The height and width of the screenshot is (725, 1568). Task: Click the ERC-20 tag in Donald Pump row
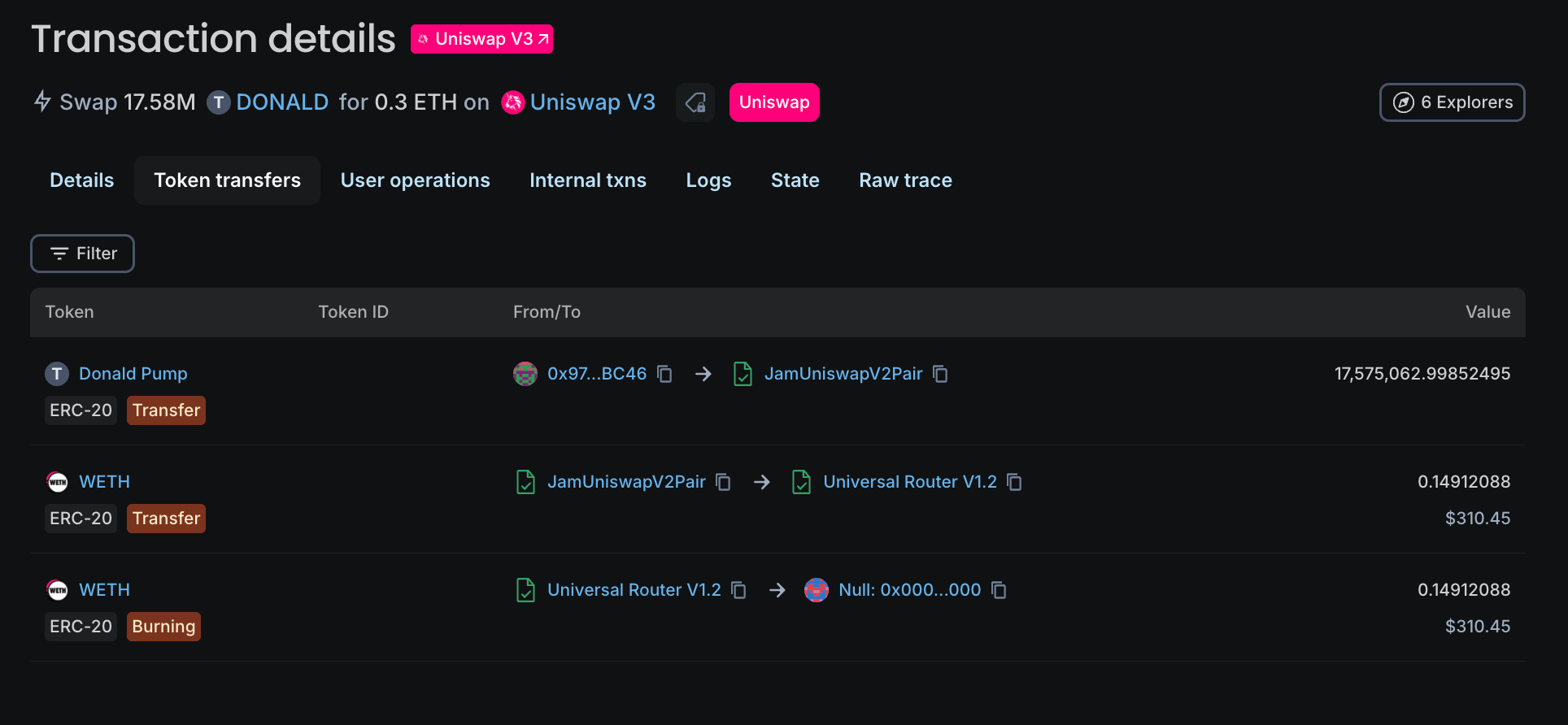coord(81,410)
